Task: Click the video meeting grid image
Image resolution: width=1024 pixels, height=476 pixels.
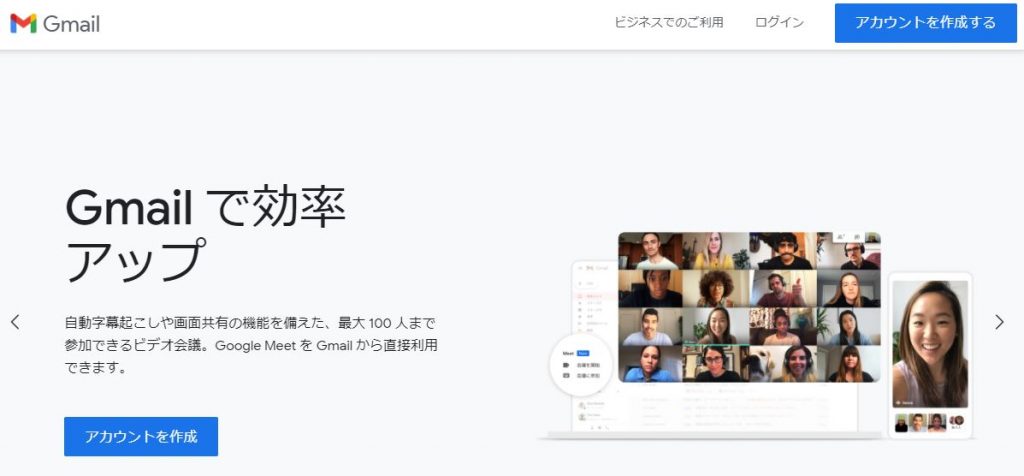Action: 749,307
